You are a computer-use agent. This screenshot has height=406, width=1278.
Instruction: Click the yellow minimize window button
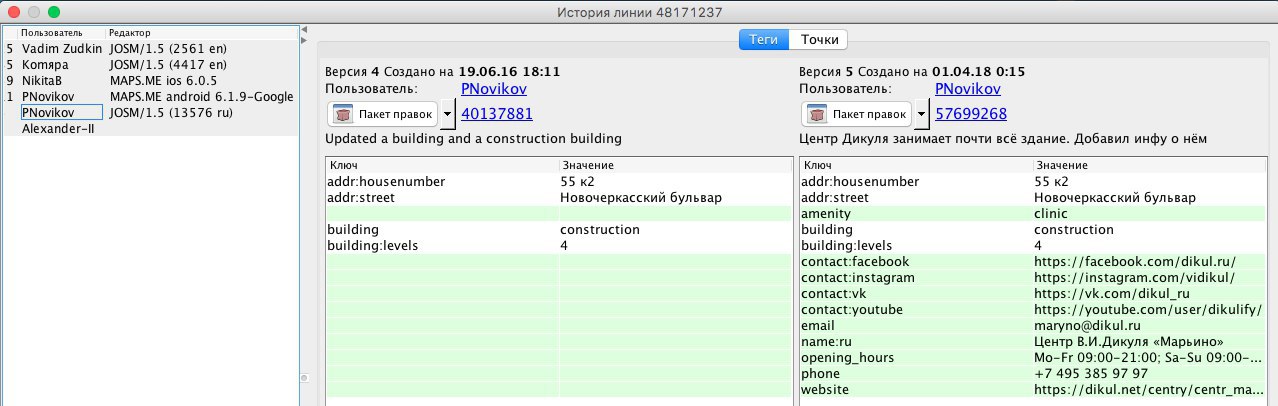pos(34,12)
